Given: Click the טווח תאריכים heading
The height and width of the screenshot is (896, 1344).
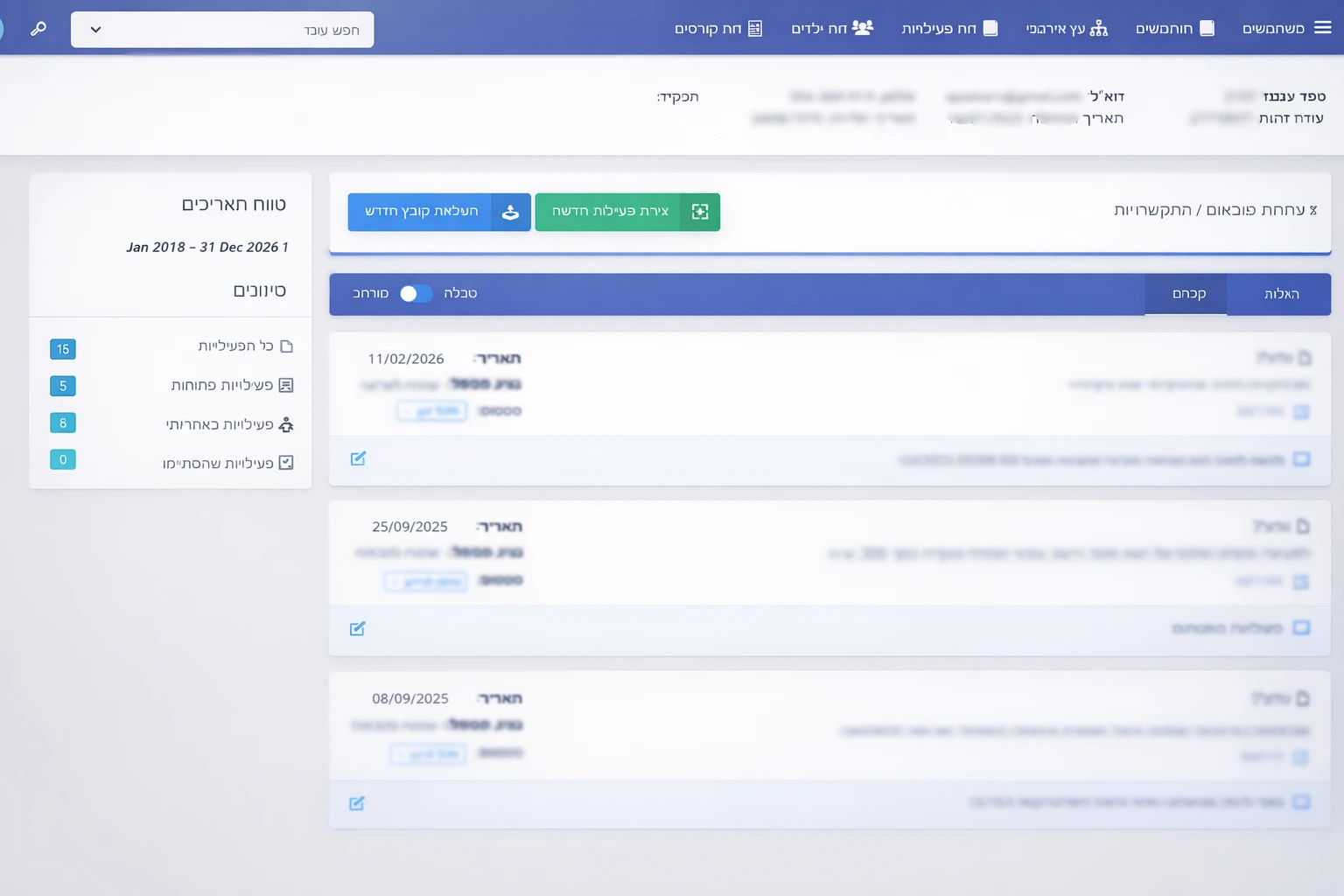Looking at the screenshot, I should click(x=234, y=205).
